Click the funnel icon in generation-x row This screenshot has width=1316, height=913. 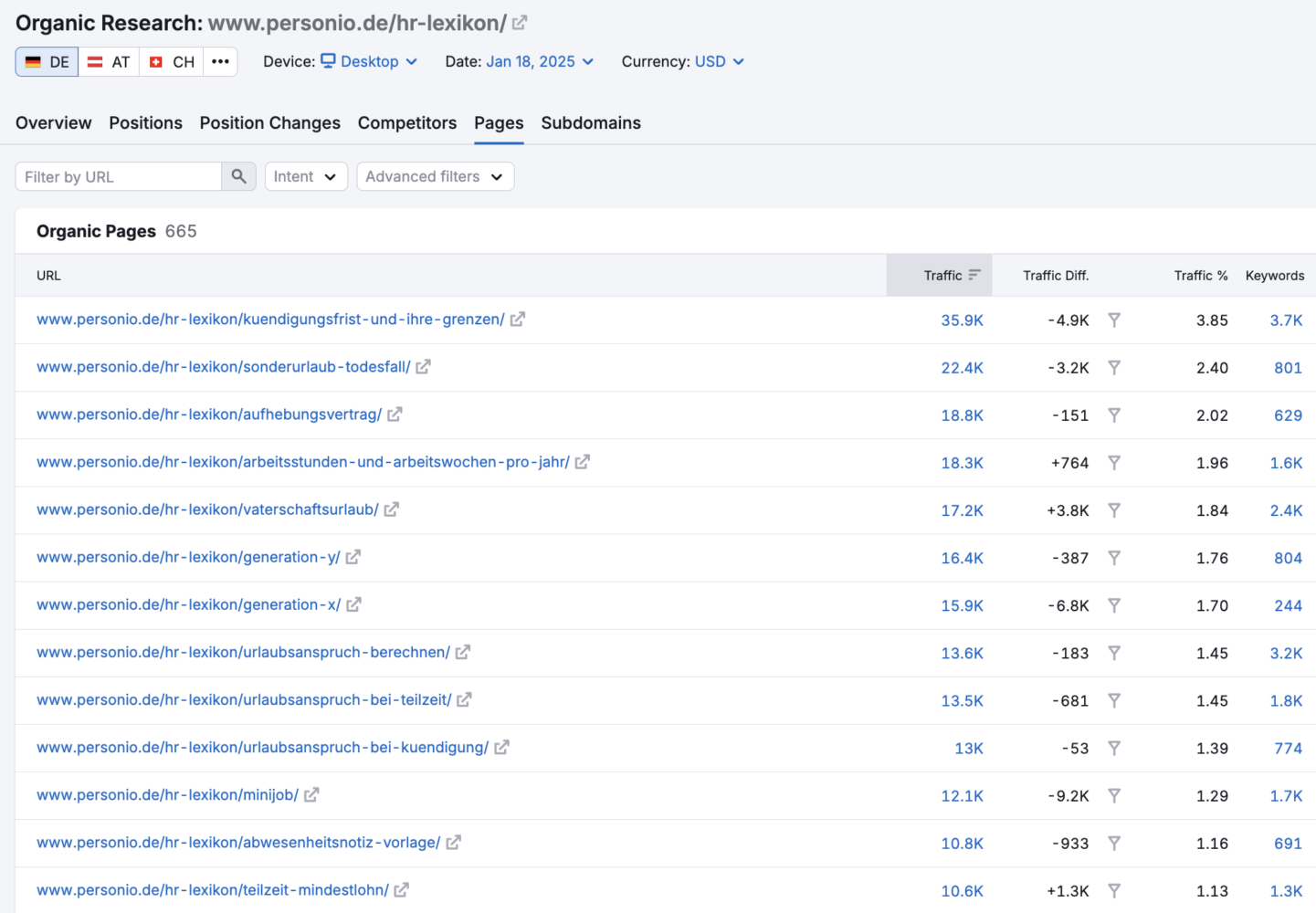pyautogui.click(x=1114, y=605)
